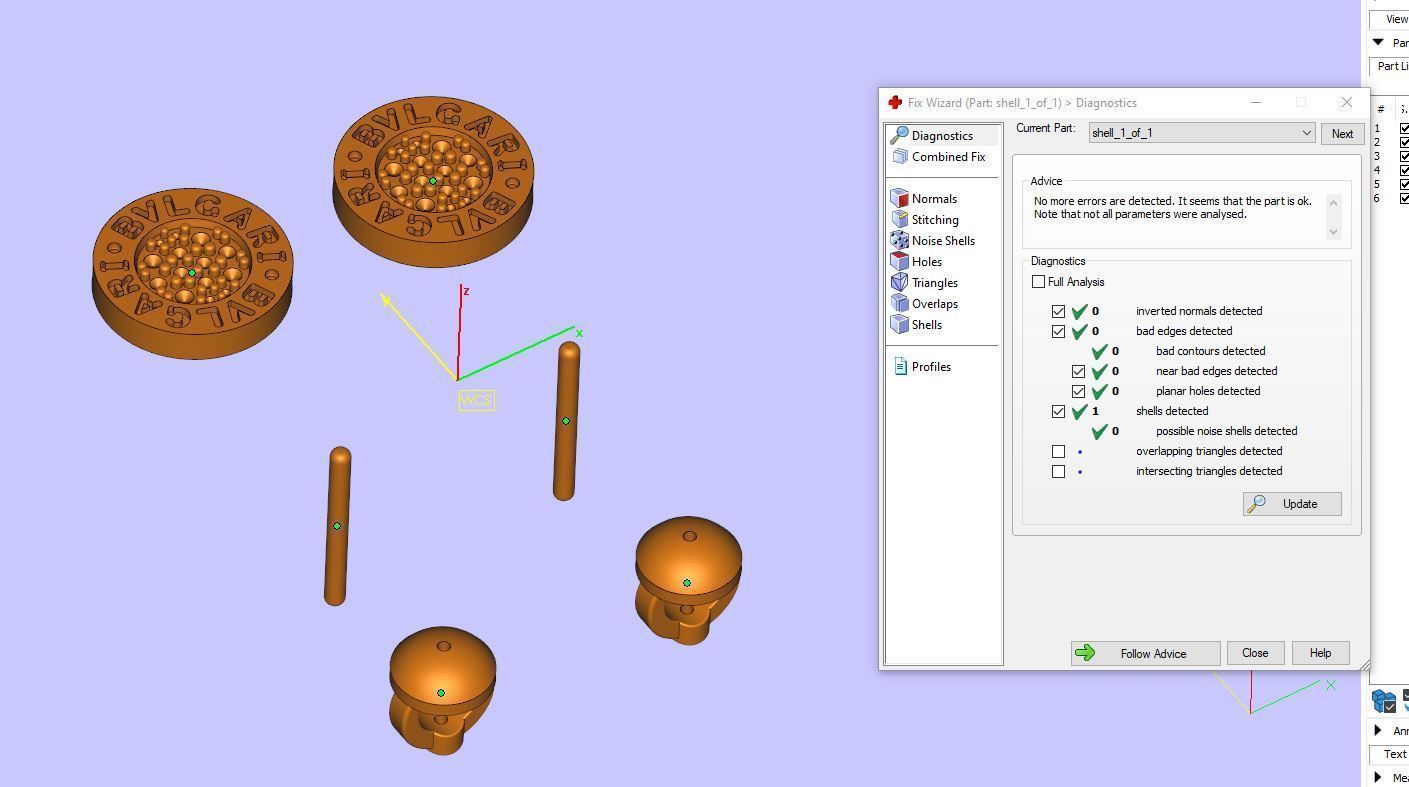The width and height of the screenshot is (1409, 787).
Task: Click green check beside shells detected
Action: coord(1079,411)
